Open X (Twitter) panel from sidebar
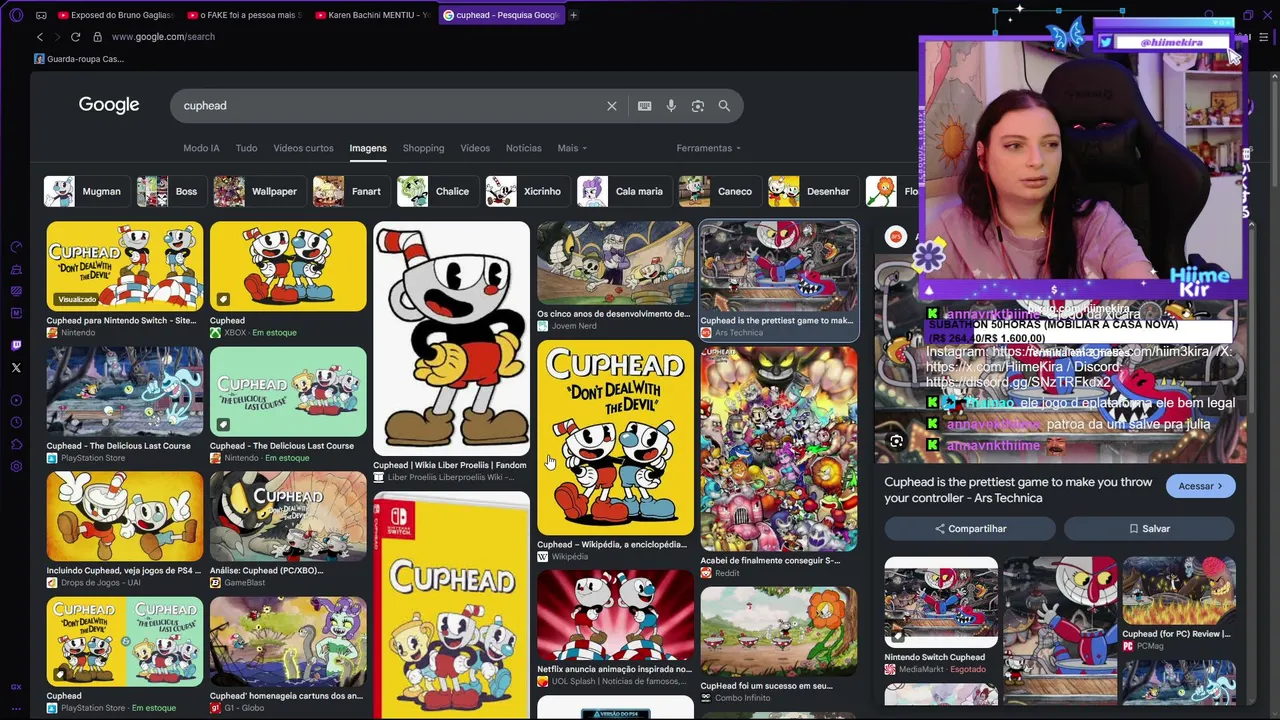The height and width of the screenshot is (720, 1280). pyautogui.click(x=16, y=368)
